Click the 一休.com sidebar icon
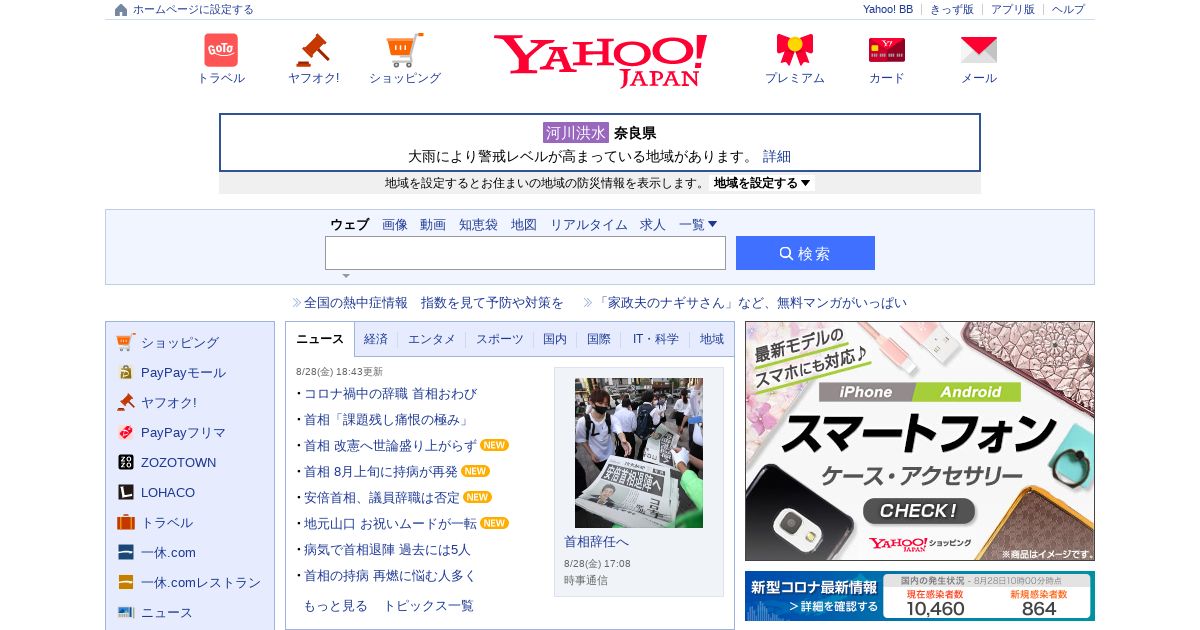This screenshot has width=1200, height=630. coord(126,552)
